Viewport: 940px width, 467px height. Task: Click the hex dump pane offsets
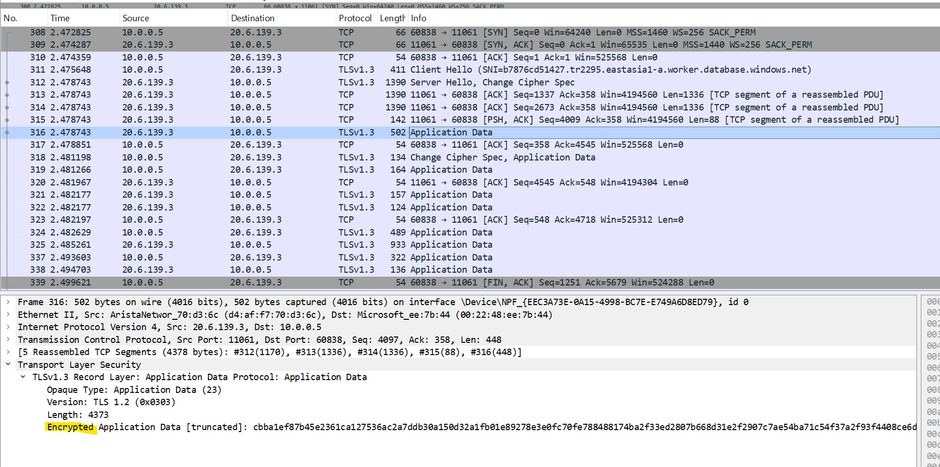[932, 381]
